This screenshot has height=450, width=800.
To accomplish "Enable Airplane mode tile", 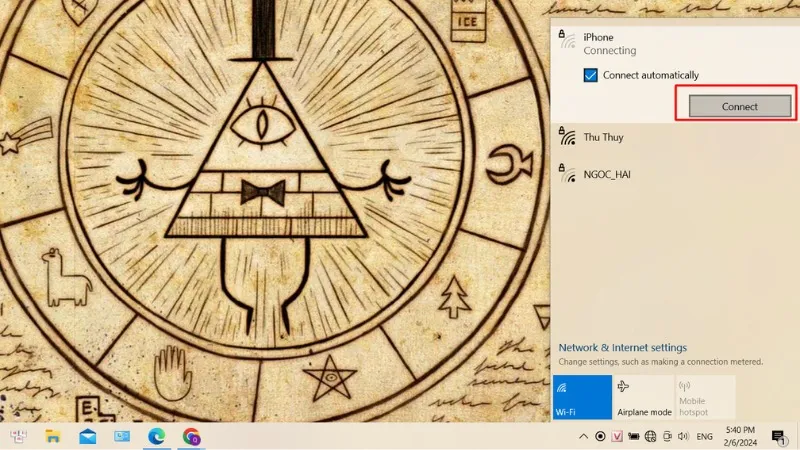I will tap(643, 397).
